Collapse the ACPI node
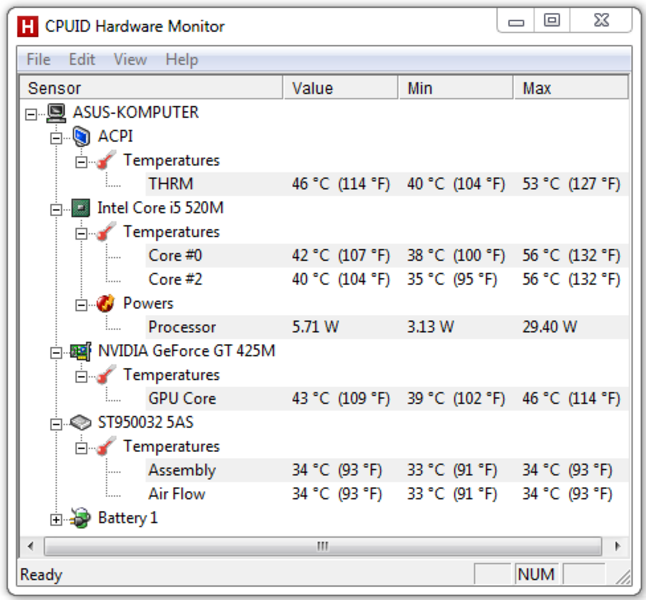 pyautogui.click(x=56, y=138)
